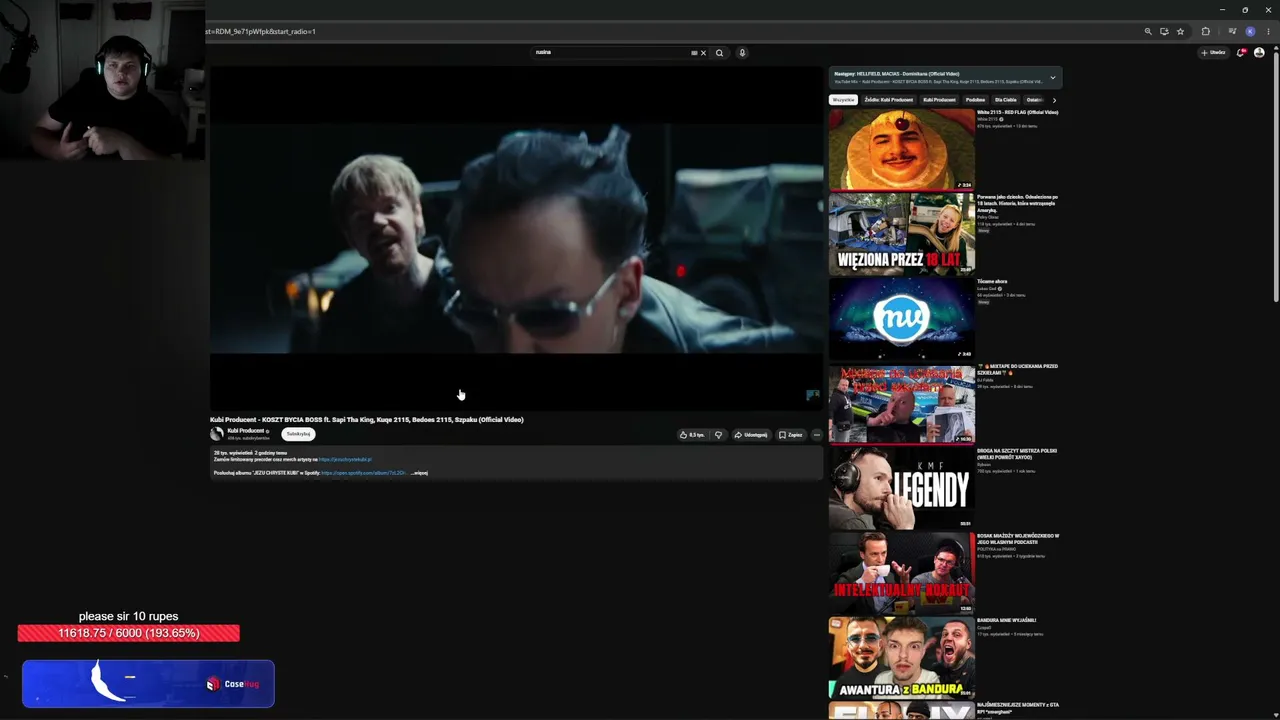
Task: Select the 'Dla Ciebie' filter chip
Action: (1006, 100)
